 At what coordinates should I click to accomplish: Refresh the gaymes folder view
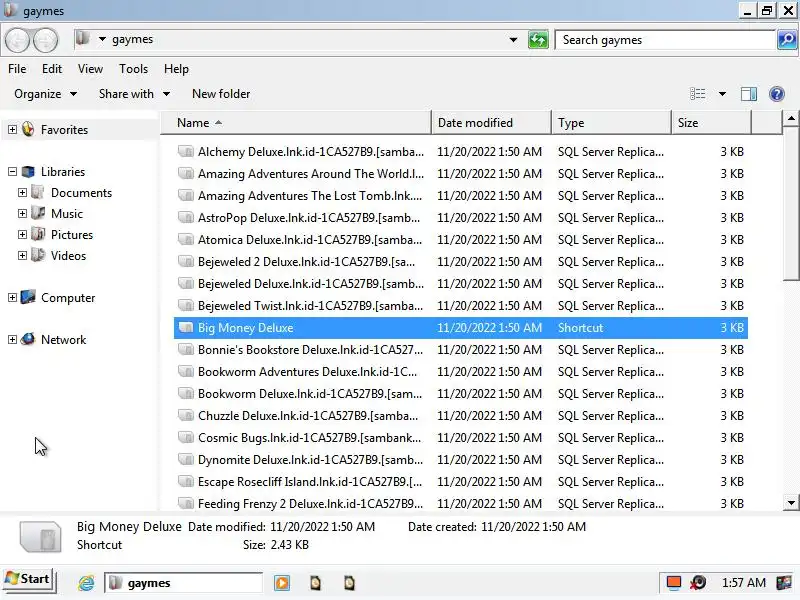538,40
